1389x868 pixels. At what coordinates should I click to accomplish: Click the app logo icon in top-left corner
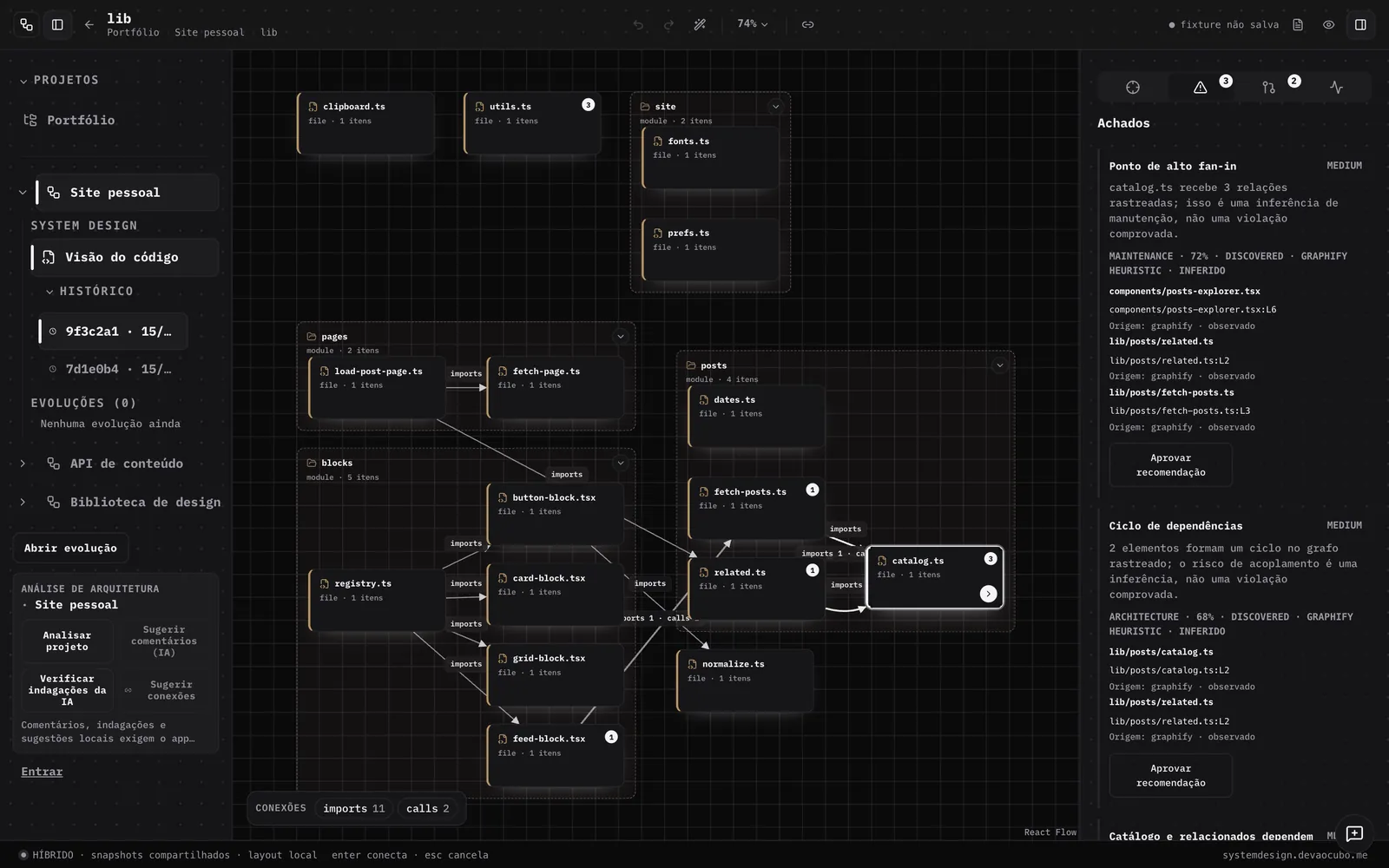(x=26, y=25)
